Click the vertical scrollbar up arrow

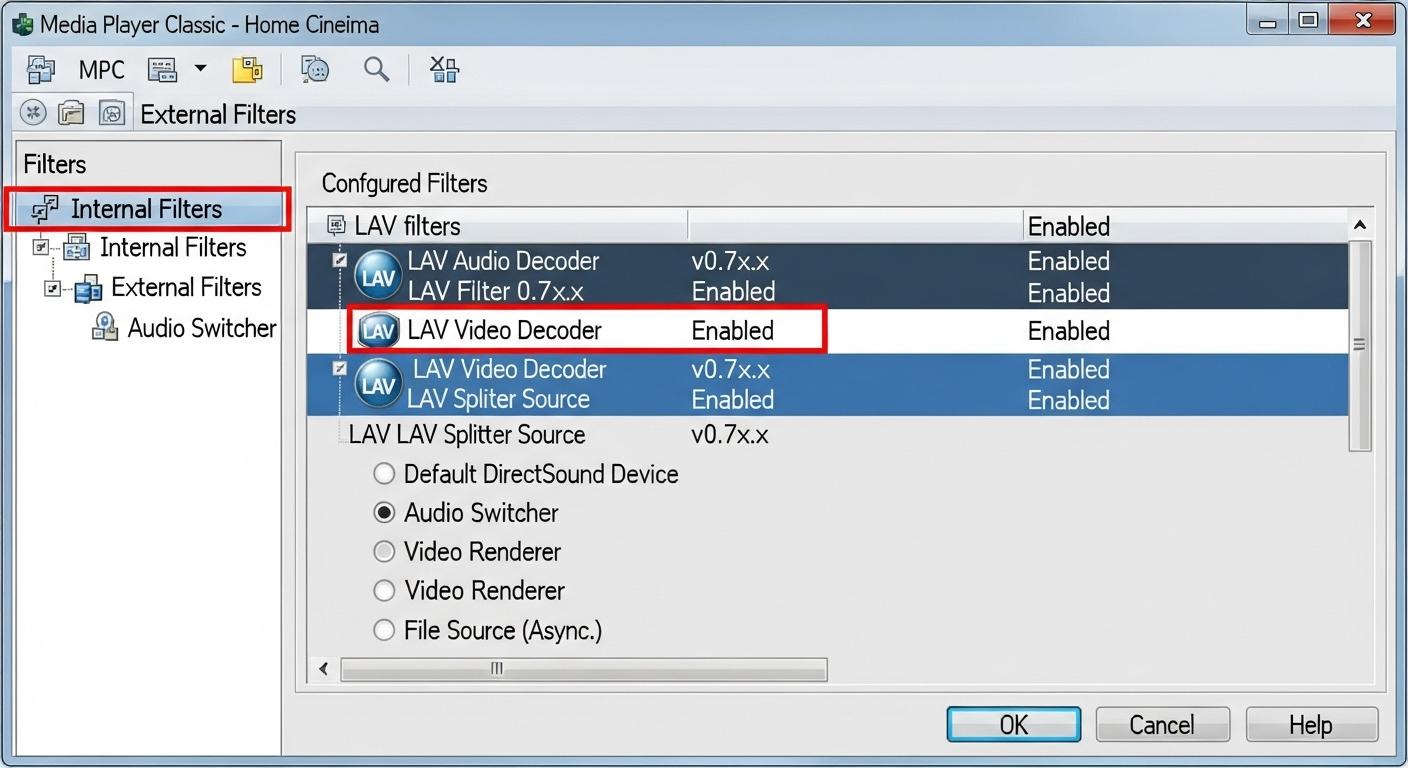click(1359, 226)
